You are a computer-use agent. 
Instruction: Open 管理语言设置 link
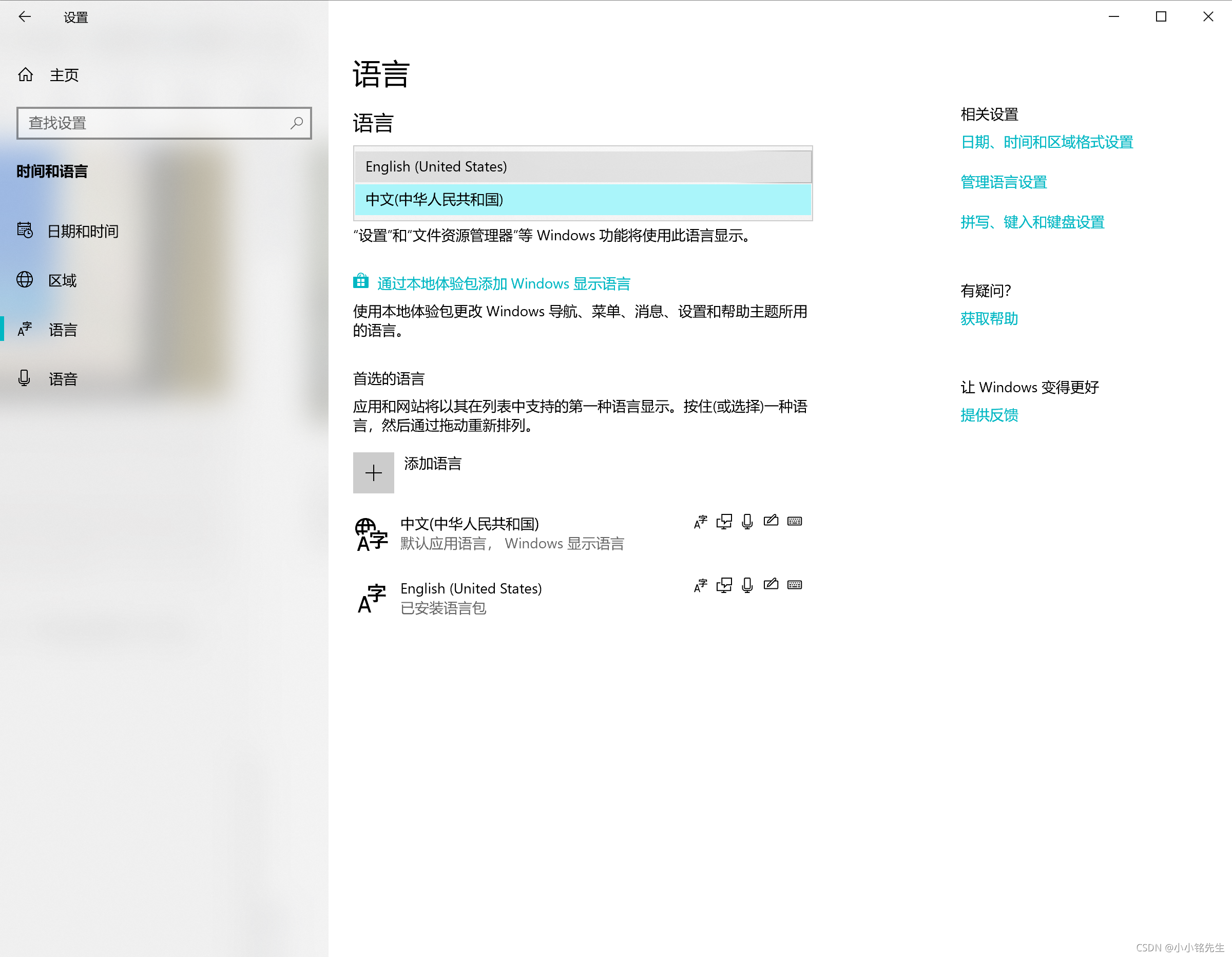(1004, 182)
